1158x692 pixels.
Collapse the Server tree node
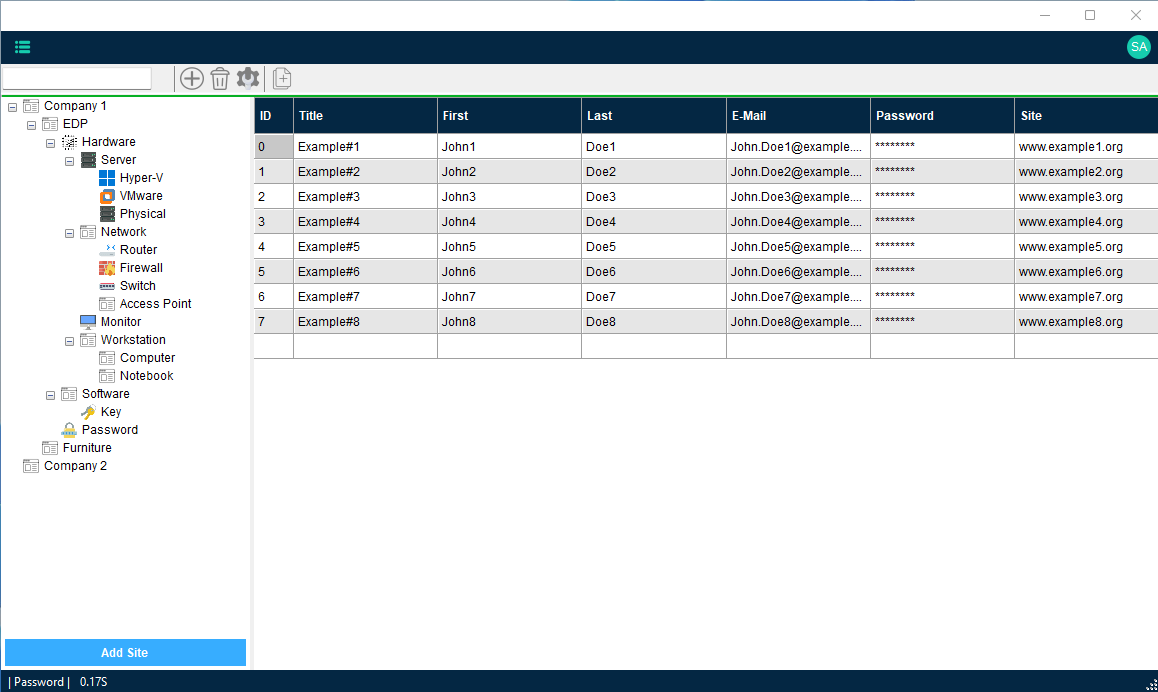coord(69,161)
